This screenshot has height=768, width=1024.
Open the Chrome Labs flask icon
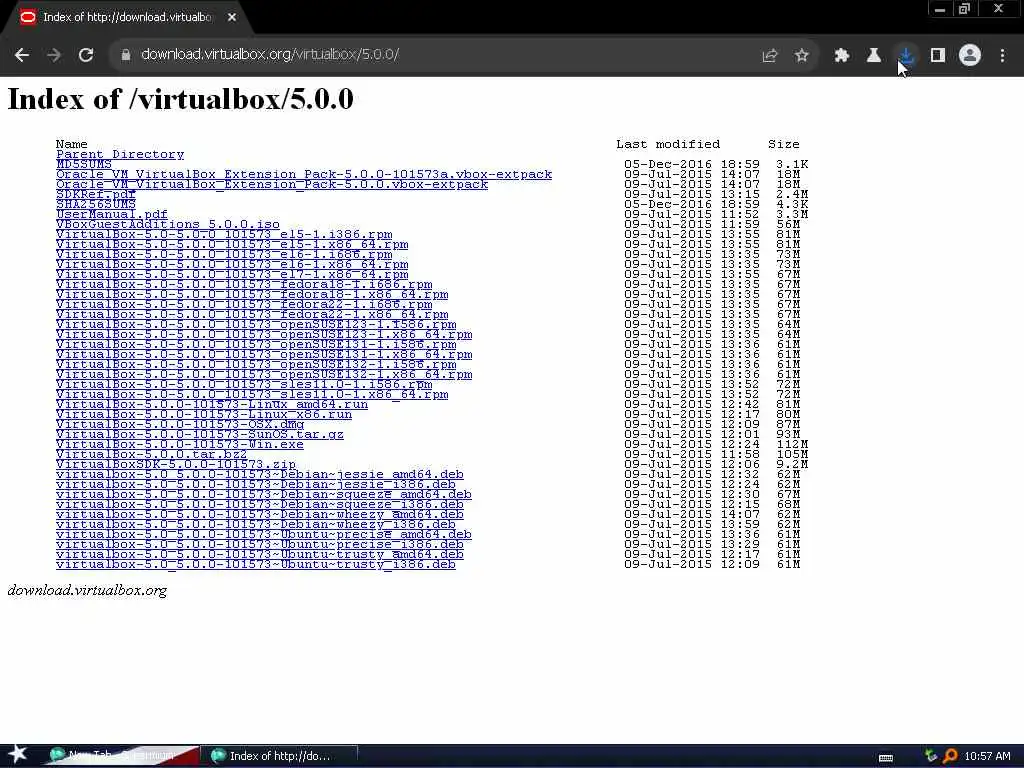coord(874,56)
